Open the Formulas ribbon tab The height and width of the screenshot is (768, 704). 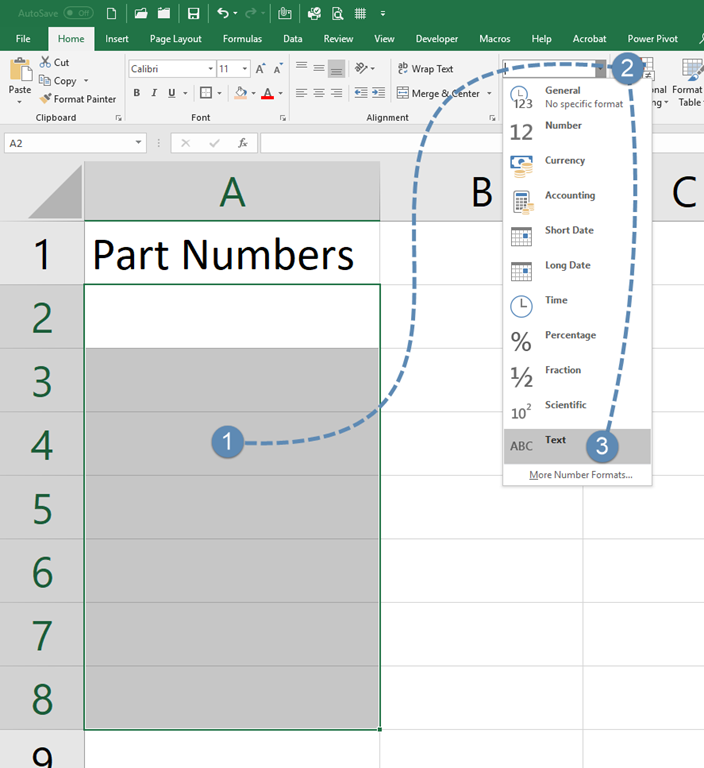[x=242, y=39]
